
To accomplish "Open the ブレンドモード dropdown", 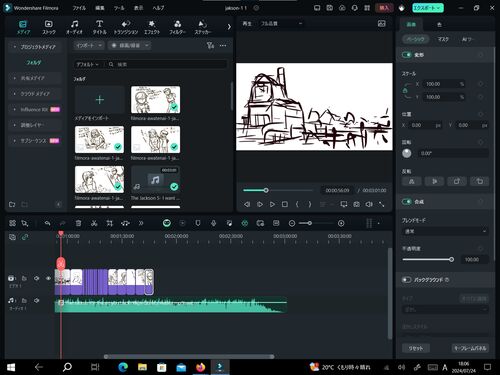I will 445,231.
